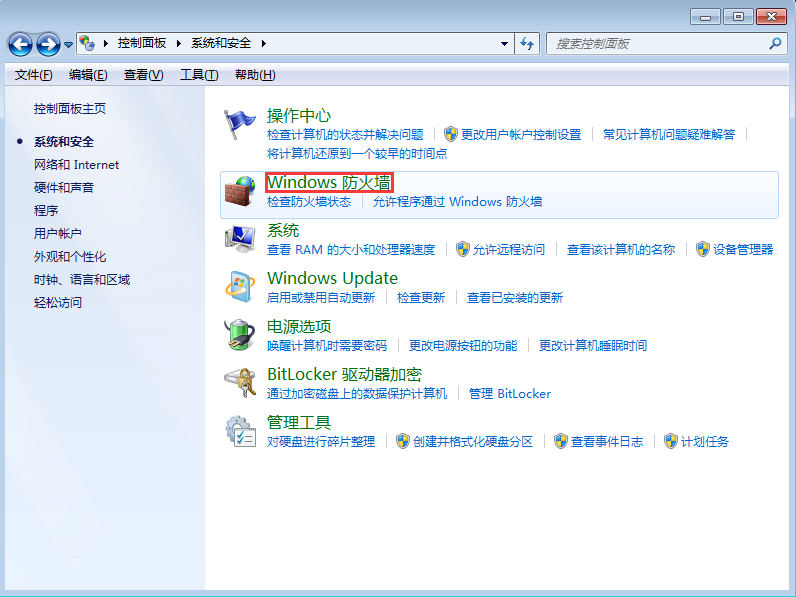Open the 工具(T) menu
The height and width of the screenshot is (597, 796).
pyautogui.click(x=198, y=75)
